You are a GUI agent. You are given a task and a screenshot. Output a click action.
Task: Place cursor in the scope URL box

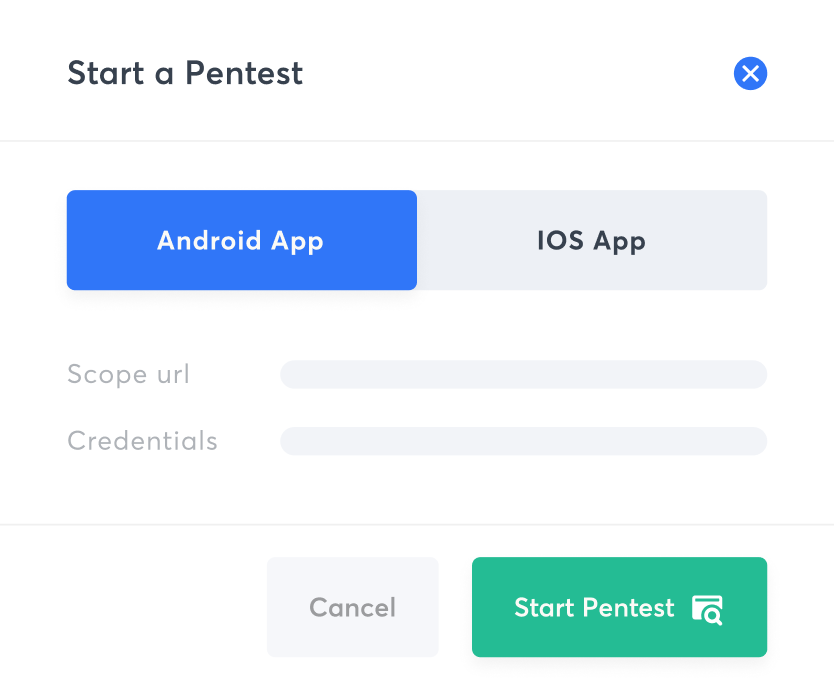523,374
